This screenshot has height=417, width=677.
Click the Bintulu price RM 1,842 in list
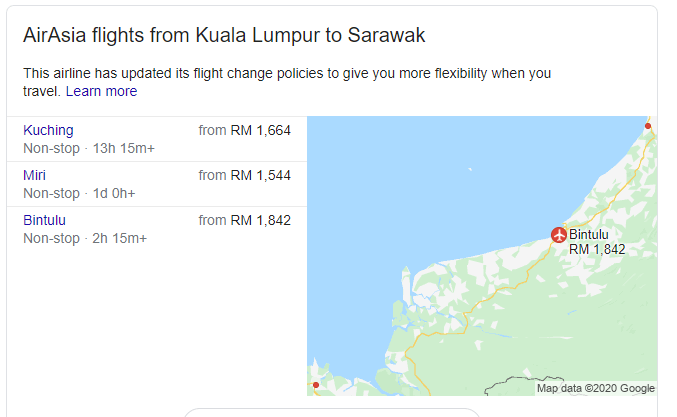click(x=260, y=220)
